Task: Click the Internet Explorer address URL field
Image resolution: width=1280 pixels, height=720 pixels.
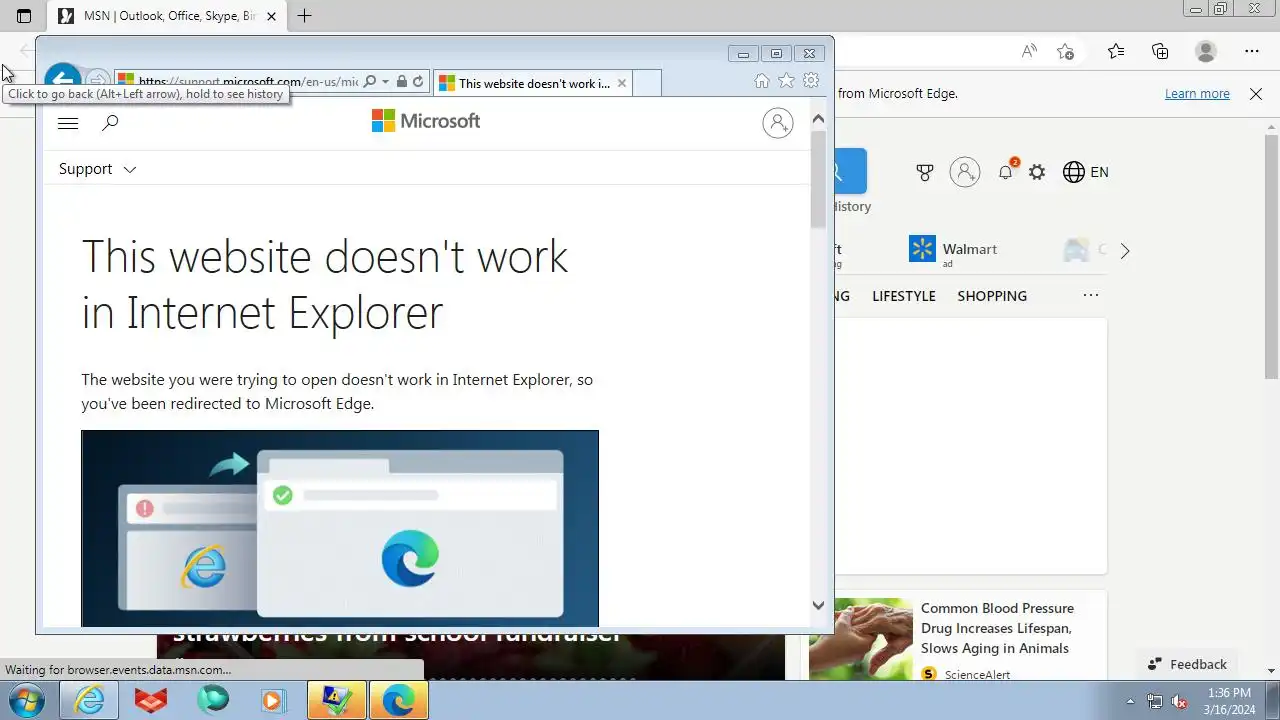Action: 248,82
